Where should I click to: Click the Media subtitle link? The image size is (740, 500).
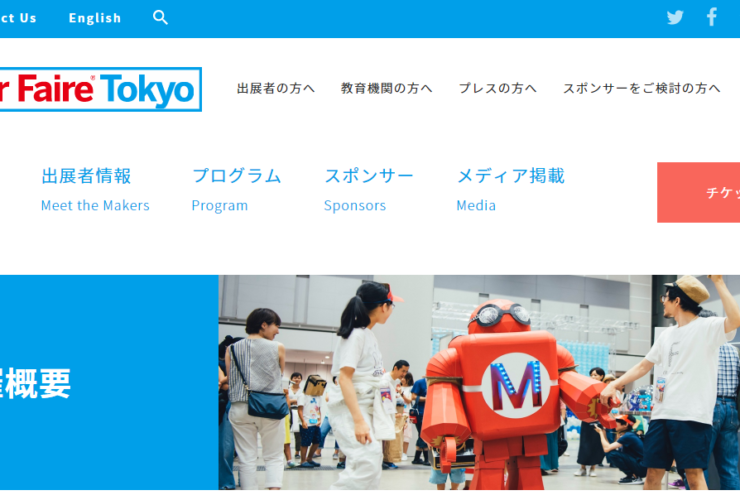click(476, 205)
